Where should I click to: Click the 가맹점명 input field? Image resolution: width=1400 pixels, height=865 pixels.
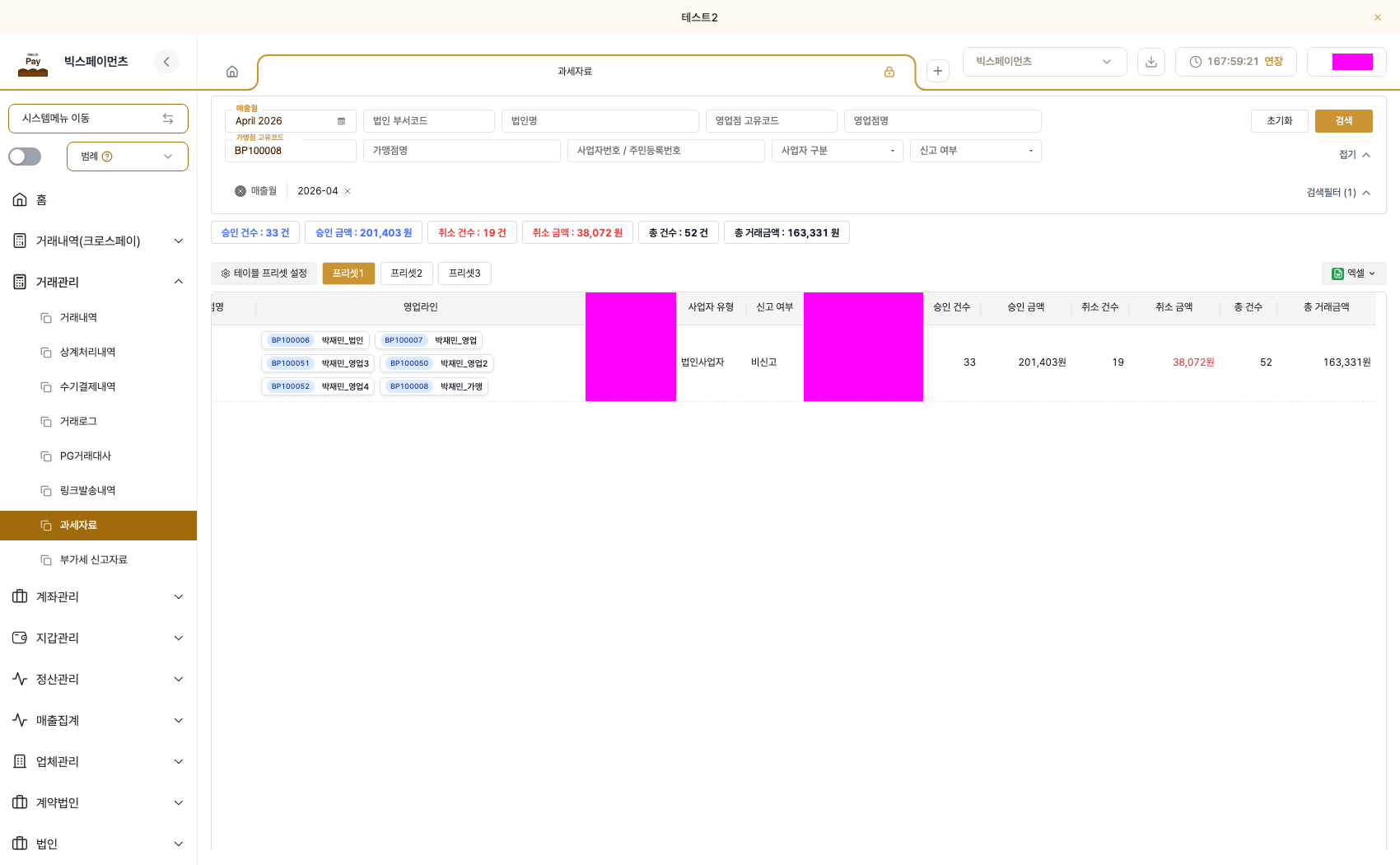[462, 151]
